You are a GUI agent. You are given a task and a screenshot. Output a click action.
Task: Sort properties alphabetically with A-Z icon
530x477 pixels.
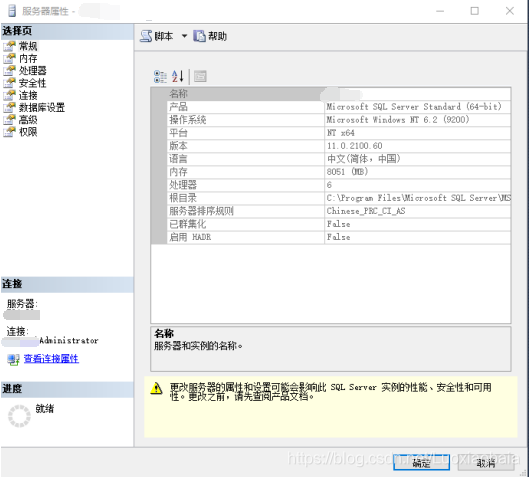(x=177, y=76)
